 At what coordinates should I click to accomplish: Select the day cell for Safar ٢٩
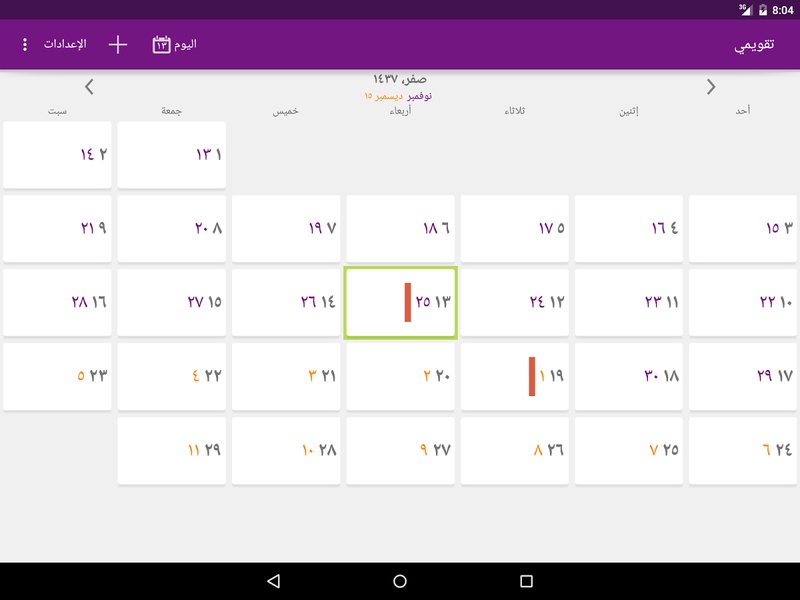click(171, 451)
